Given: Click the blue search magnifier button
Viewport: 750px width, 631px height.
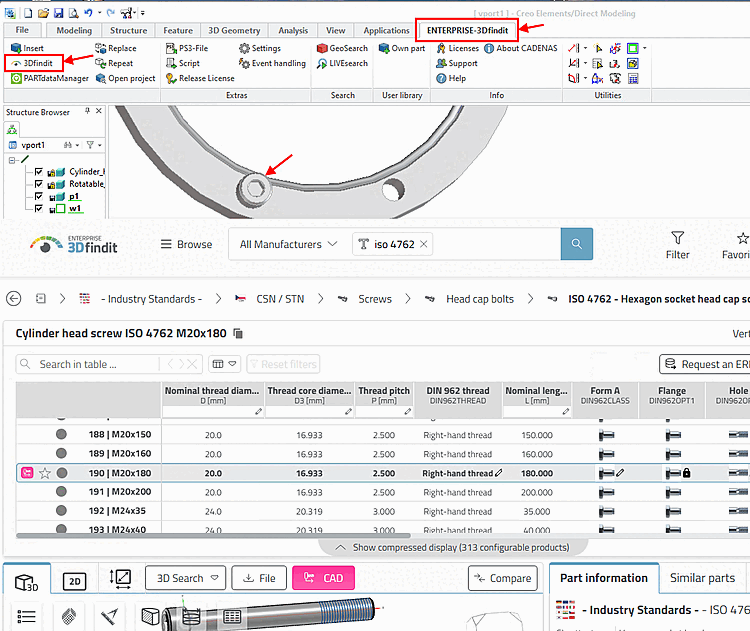Looking at the screenshot, I should 577,244.
